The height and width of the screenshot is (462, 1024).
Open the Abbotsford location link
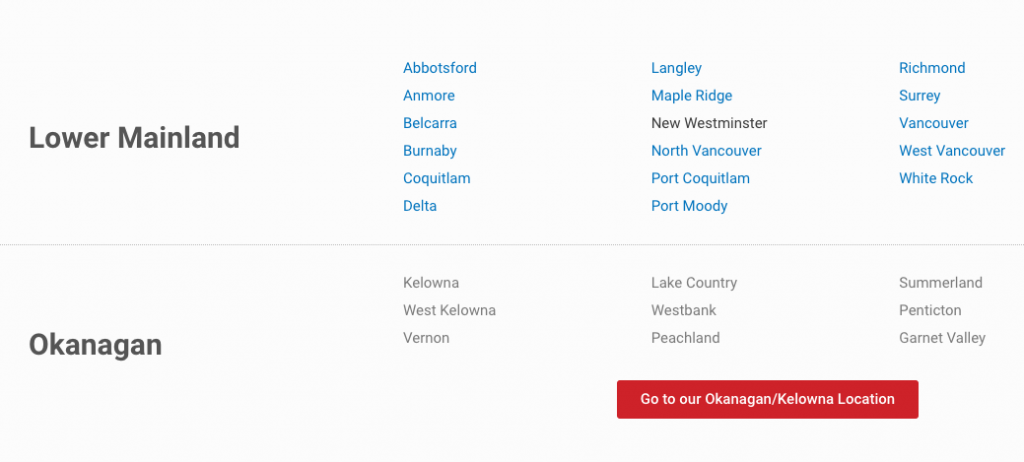pyautogui.click(x=440, y=68)
